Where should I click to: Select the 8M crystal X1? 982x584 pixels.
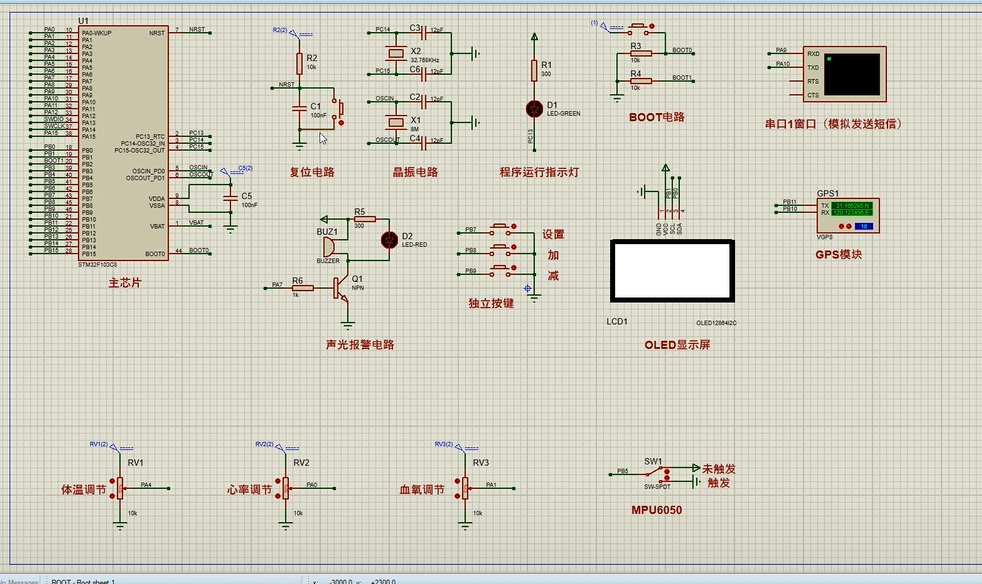click(x=396, y=122)
